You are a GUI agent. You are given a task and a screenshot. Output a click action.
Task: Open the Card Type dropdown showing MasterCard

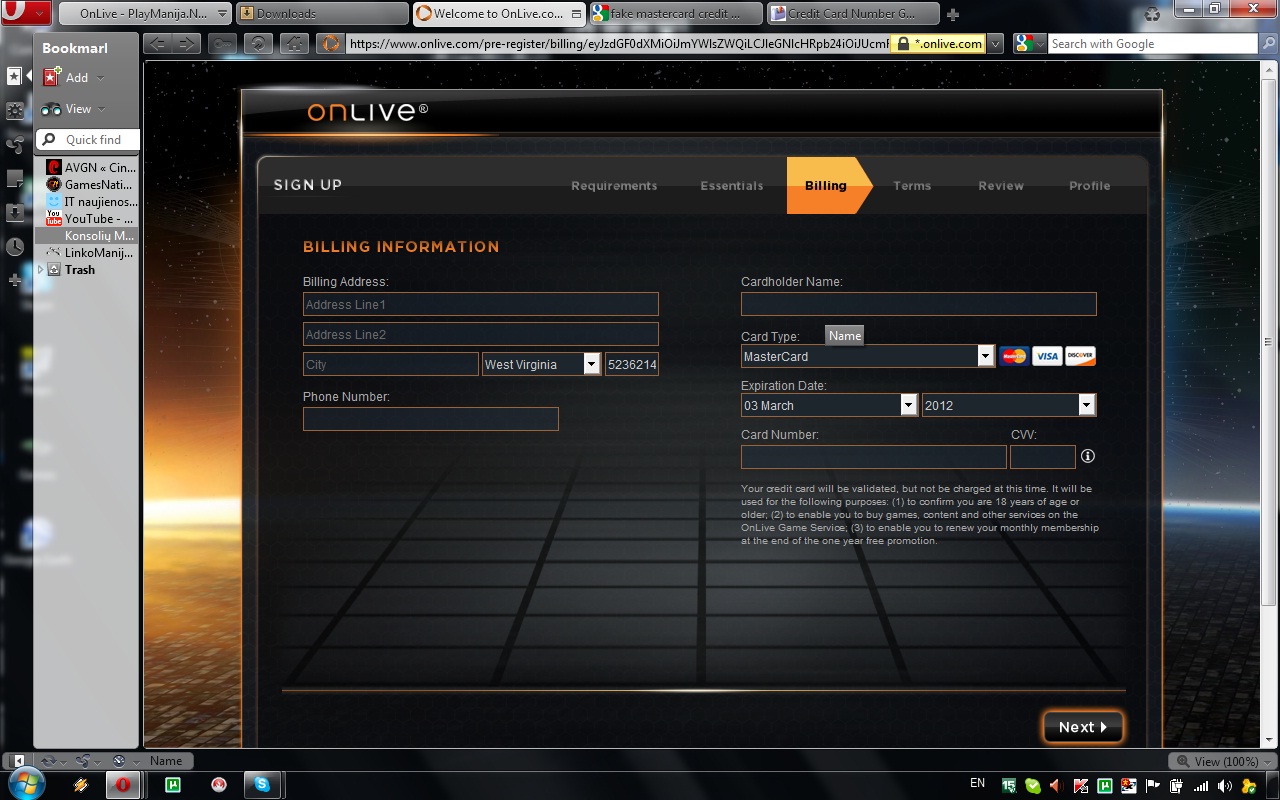click(868, 356)
